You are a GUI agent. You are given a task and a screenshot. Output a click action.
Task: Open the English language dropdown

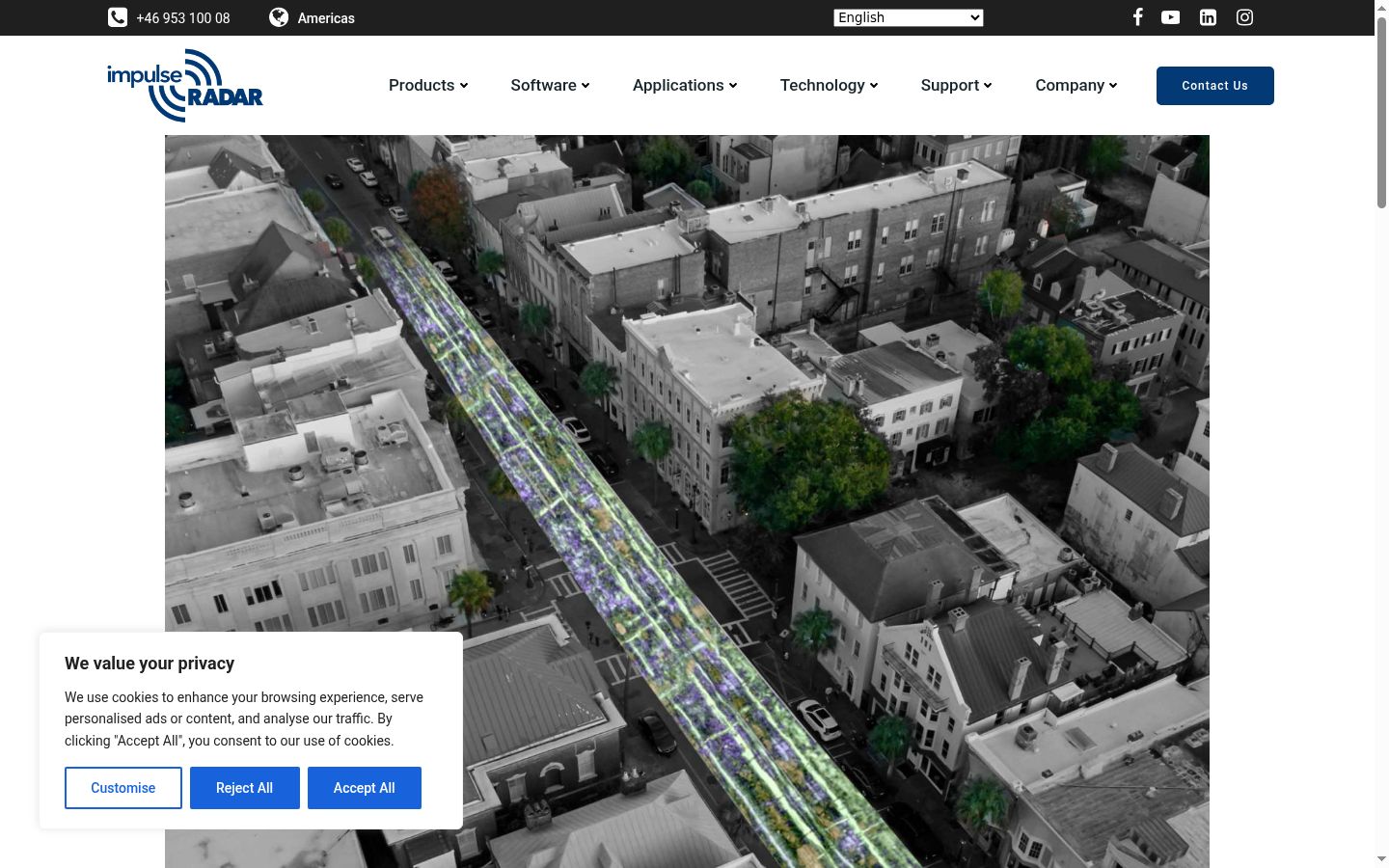tap(909, 17)
